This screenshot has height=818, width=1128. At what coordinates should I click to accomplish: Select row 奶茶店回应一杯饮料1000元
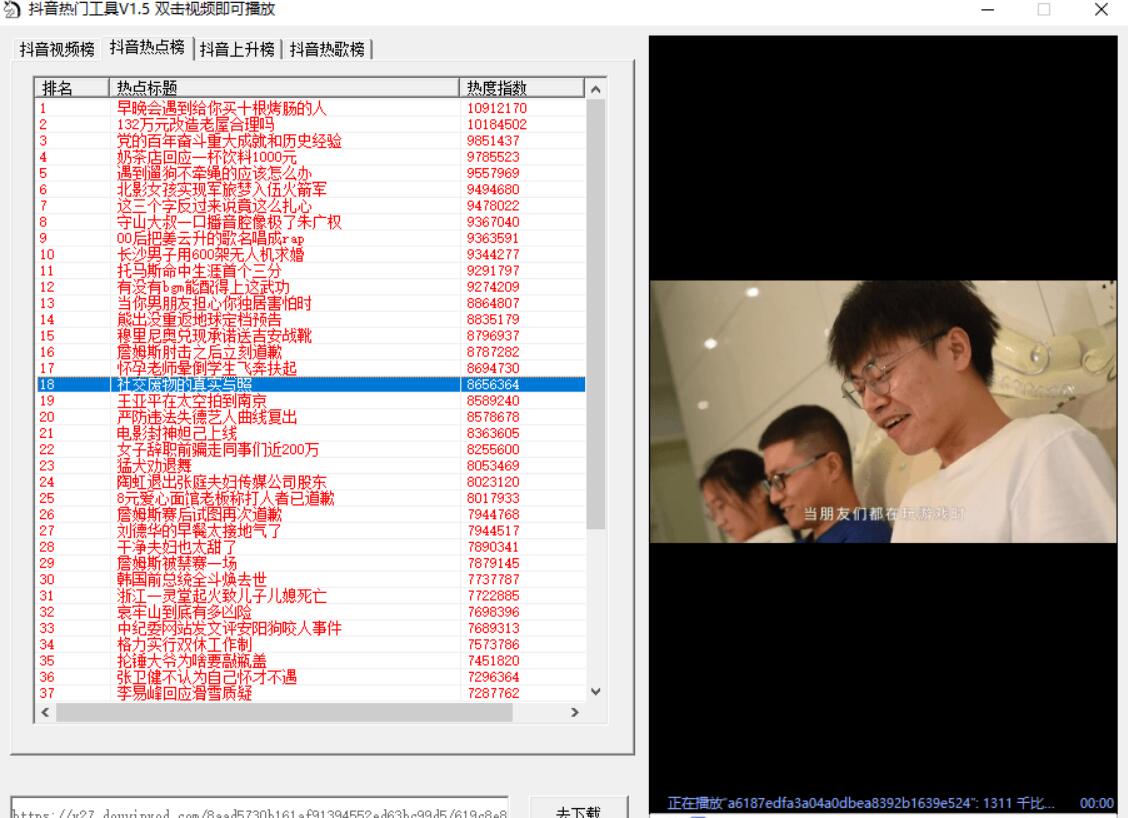tap(311, 157)
